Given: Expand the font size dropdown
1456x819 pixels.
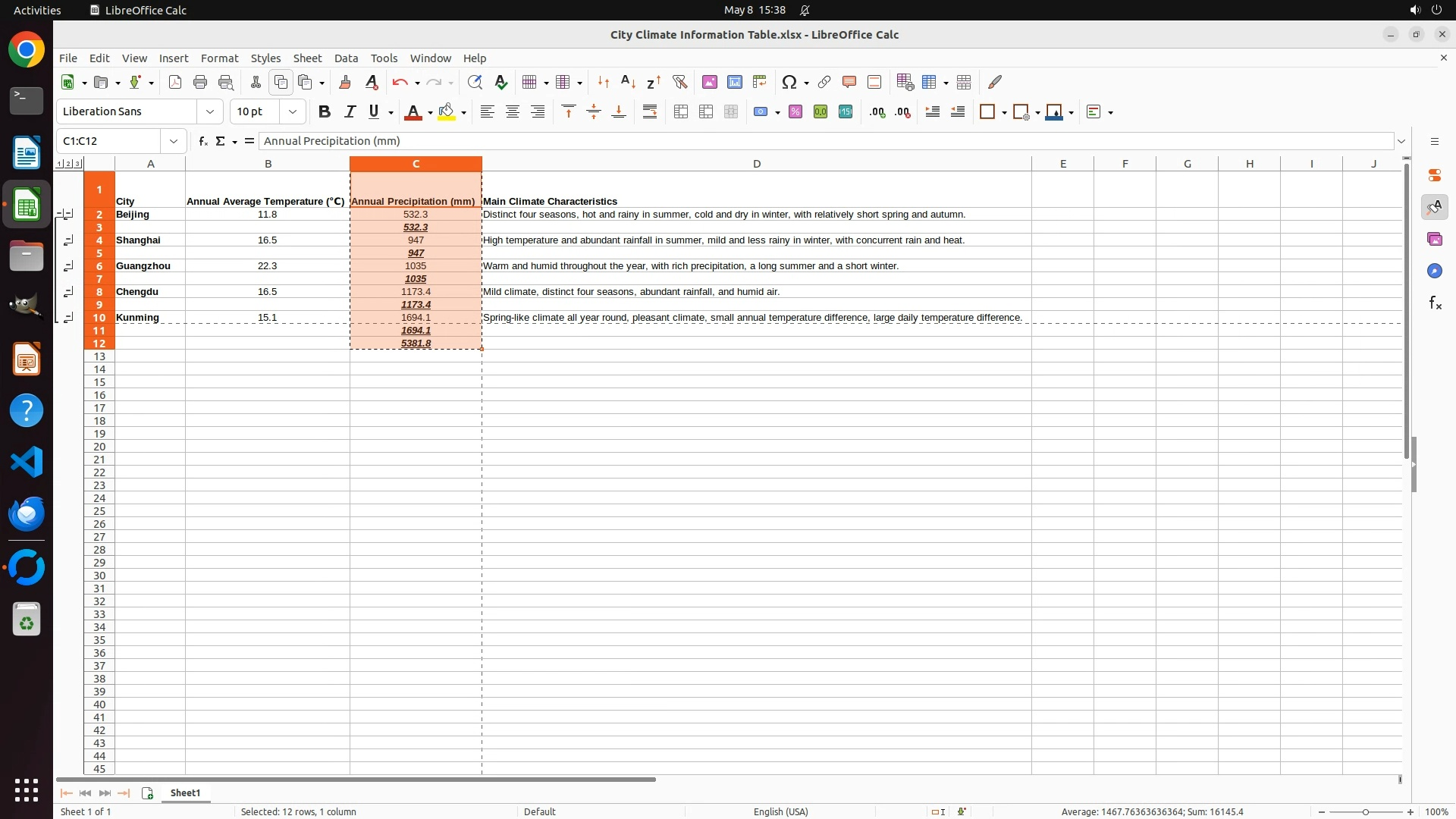Looking at the screenshot, I should pyautogui.click(x=293, y=112).
